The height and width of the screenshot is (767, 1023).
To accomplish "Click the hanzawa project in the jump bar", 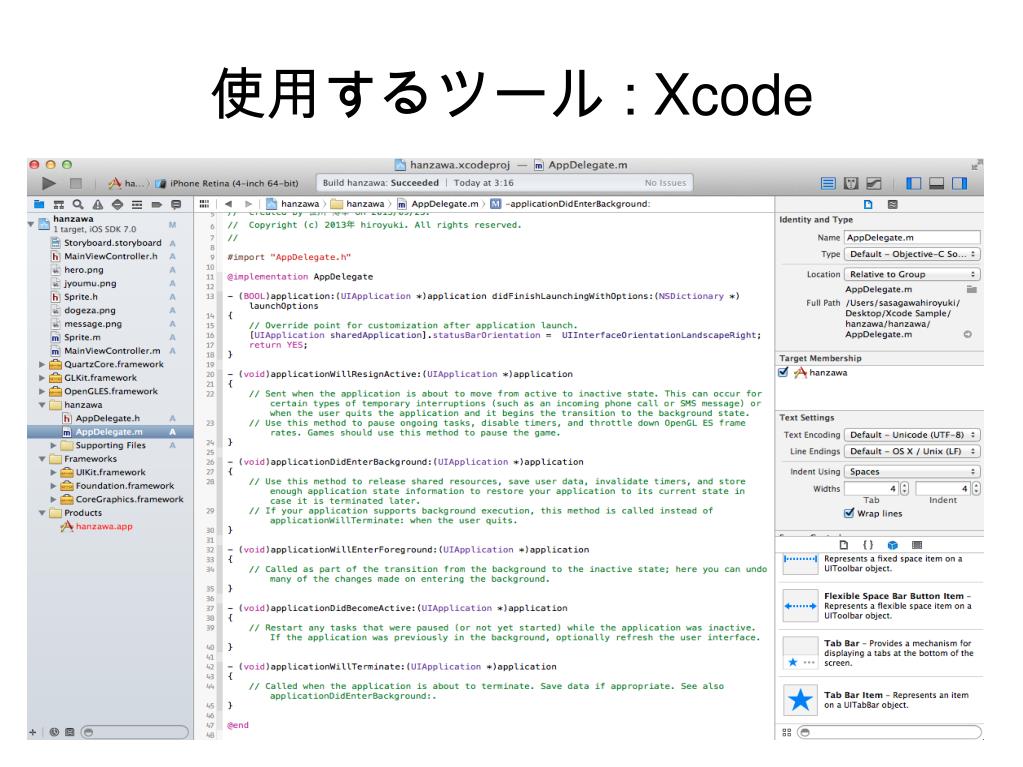I will [x=293, y=203].
